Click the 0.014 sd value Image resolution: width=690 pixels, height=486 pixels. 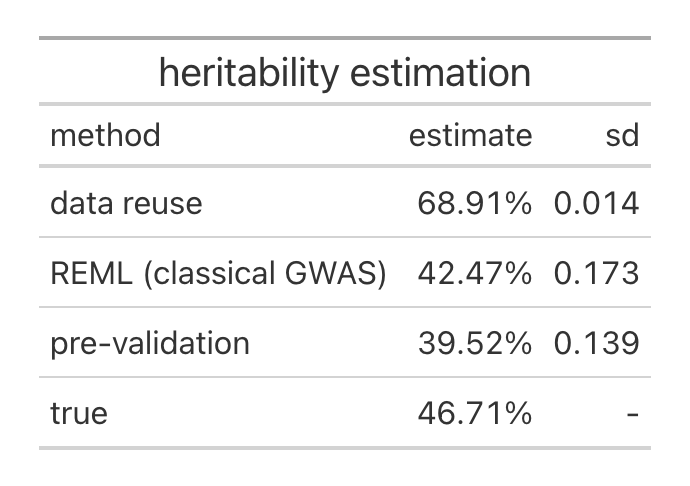[596, 203]
